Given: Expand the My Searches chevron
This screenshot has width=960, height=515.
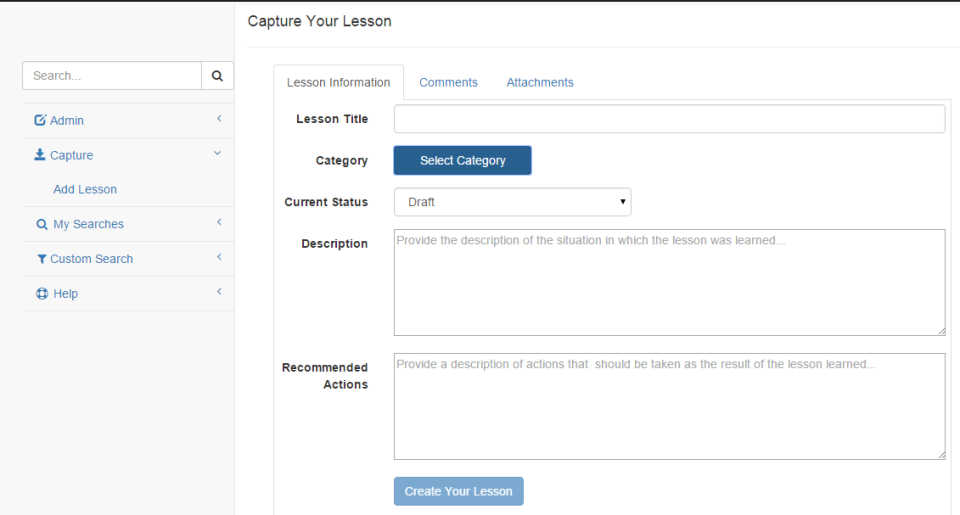Looking at the screenshot, I should [x=218, y=223].
